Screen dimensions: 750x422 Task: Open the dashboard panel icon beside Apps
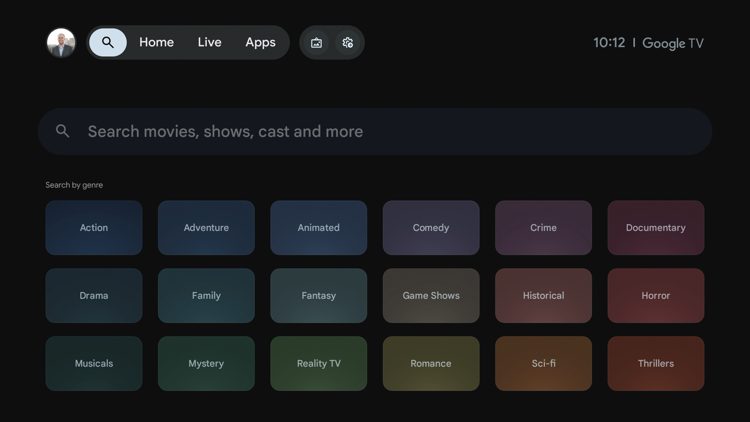point(316,43)
